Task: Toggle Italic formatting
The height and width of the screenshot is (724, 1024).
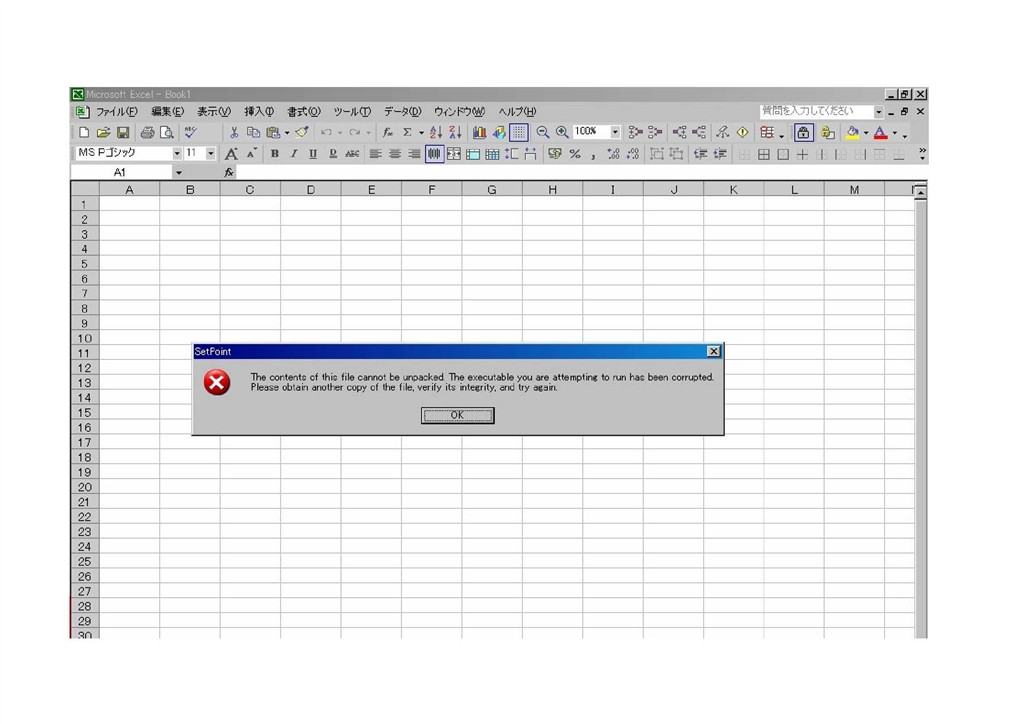Action: (294, 154)
